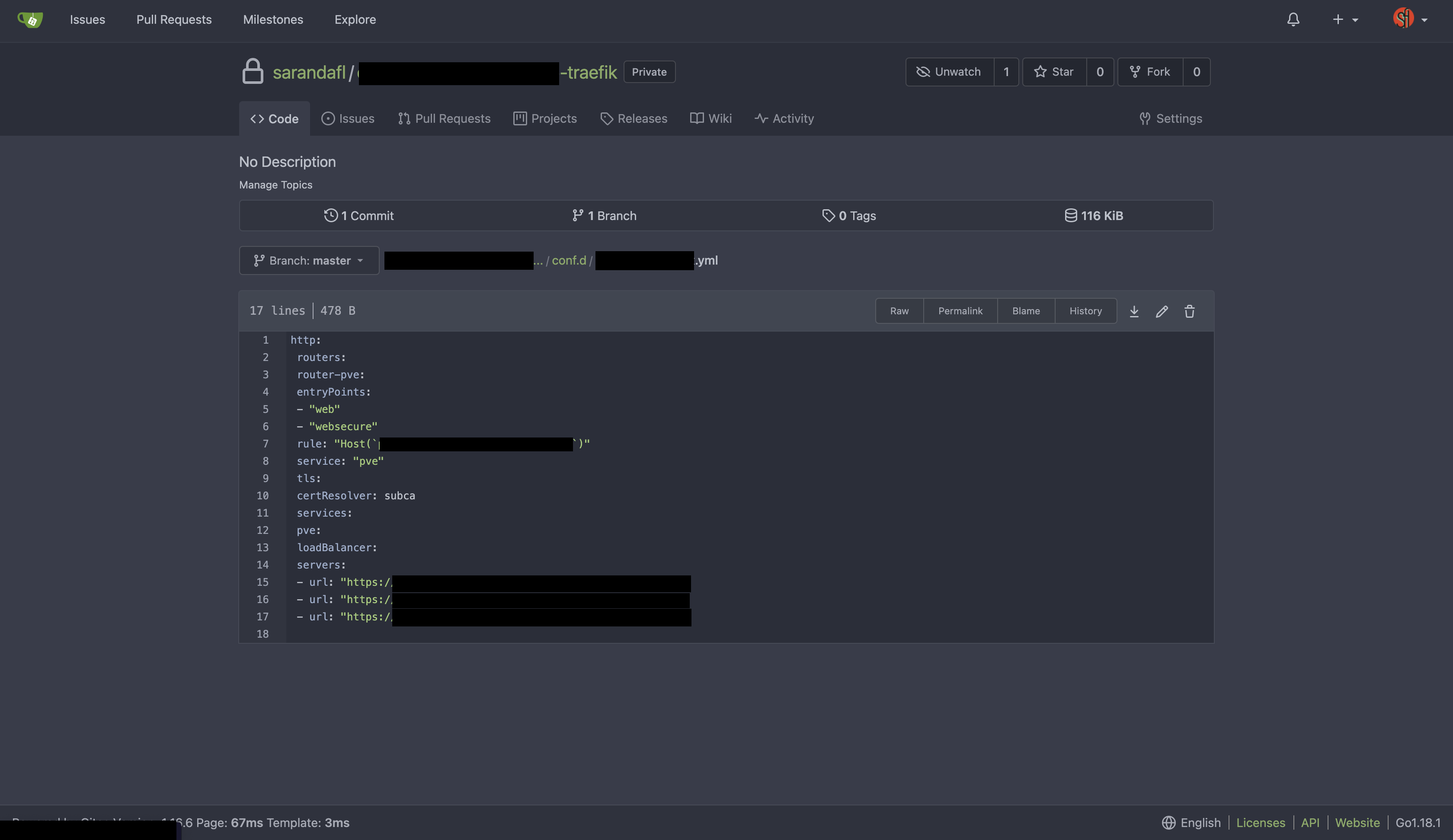Open the conf.d folder link

point(569,261)
